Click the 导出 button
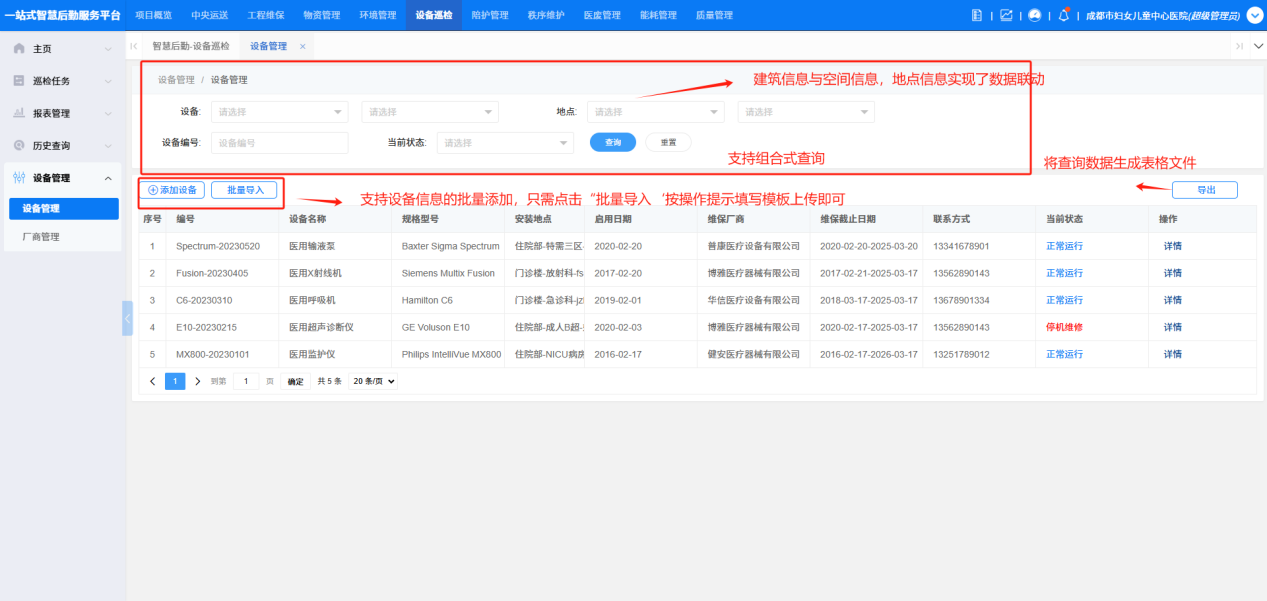This screenshot has height=601, width=1267. coord(1203,190)
